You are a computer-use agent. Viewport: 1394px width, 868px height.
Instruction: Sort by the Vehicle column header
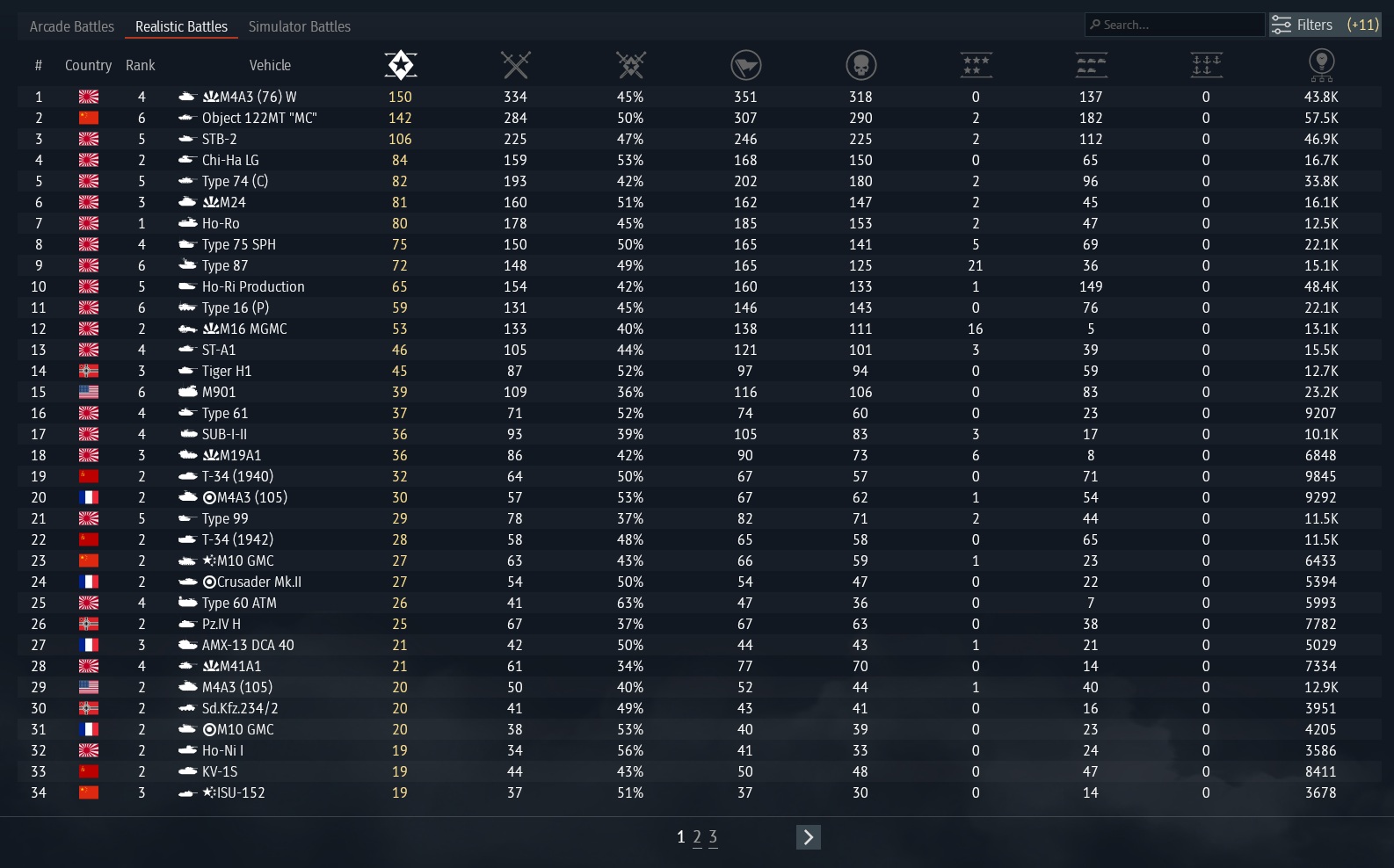click(x=270, y=65)
